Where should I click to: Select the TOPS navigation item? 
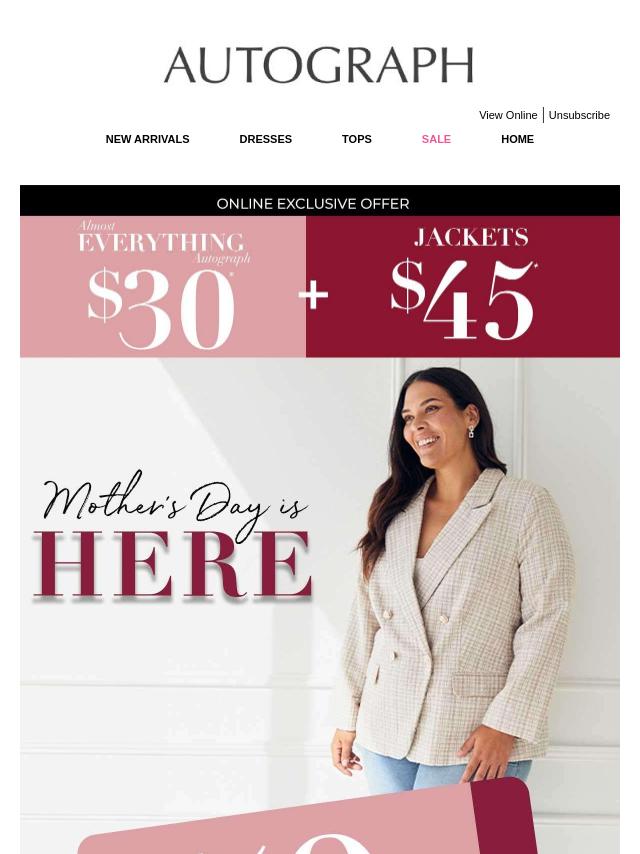pos(356,139)
